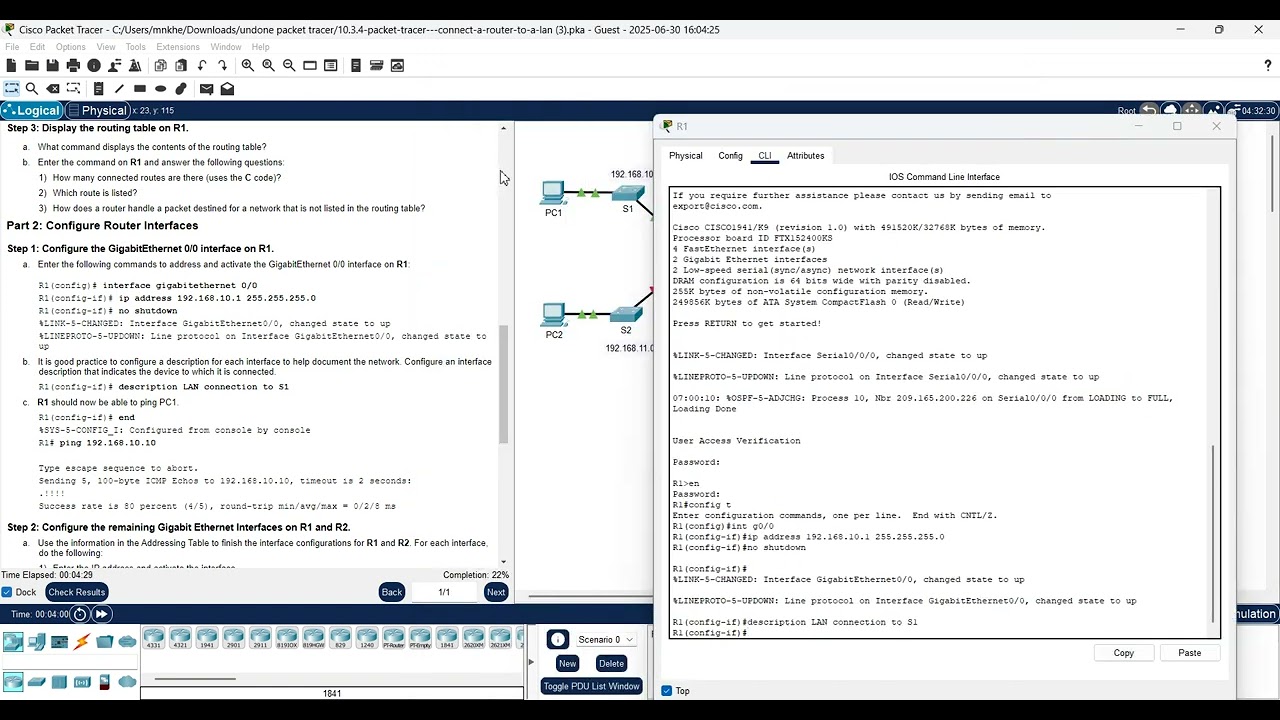
Task: Toggle the Top checkbox in R1 window
Action: (667, 691)
